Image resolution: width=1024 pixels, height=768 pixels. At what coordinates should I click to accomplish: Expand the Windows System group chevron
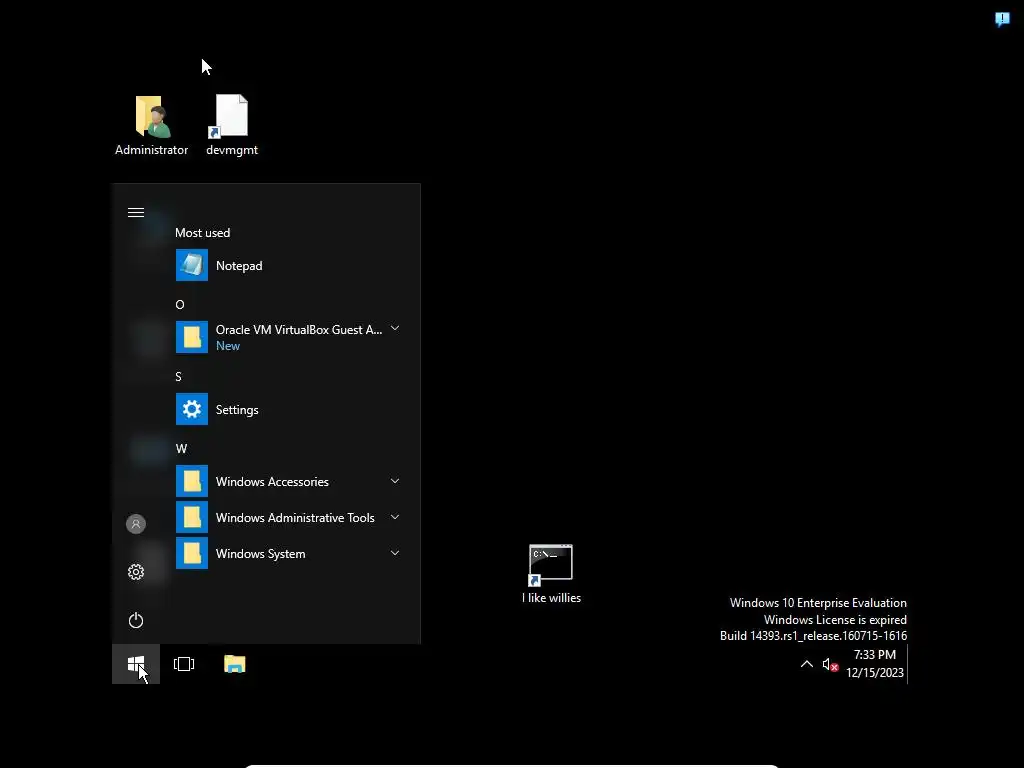point(395,553)
